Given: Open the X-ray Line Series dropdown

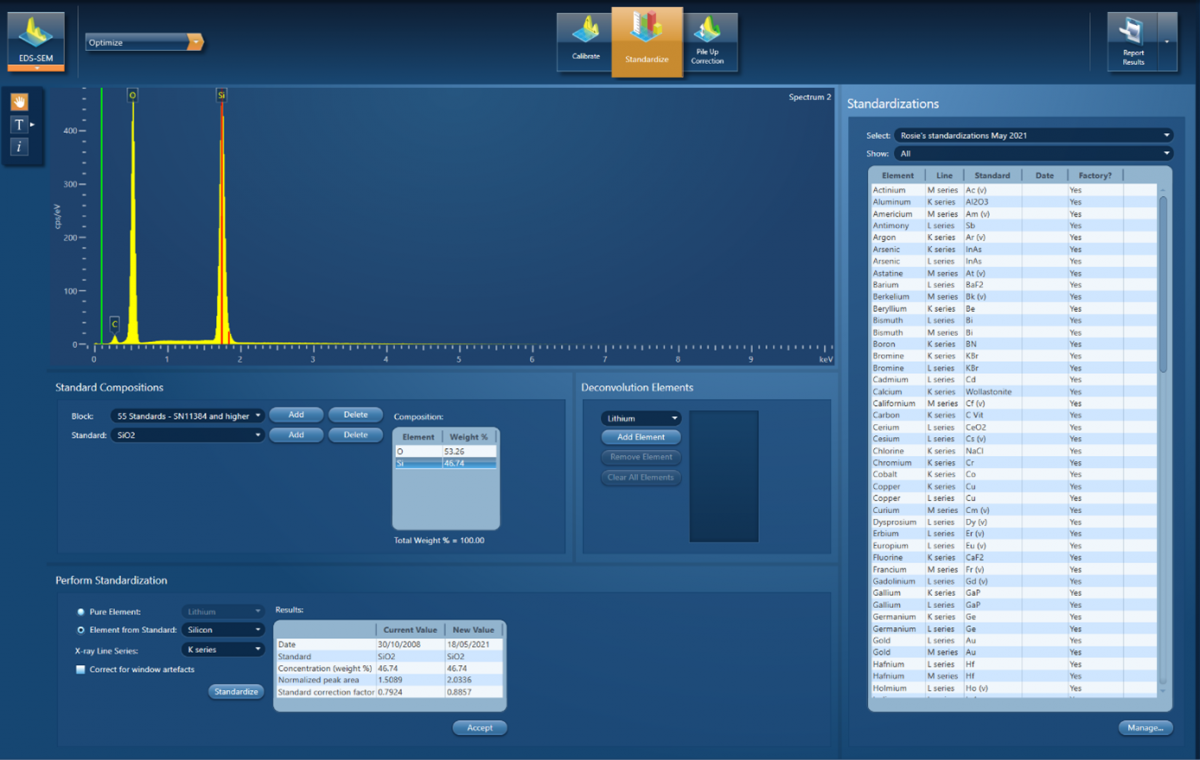Looking at the screenshot, I should (222, 649).
